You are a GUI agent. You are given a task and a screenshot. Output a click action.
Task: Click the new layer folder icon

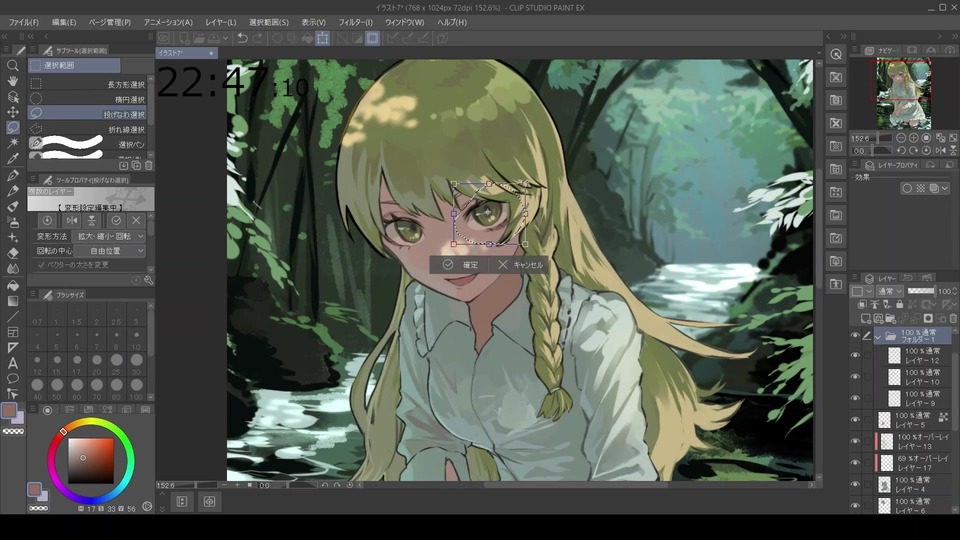[x=890, y=318]
